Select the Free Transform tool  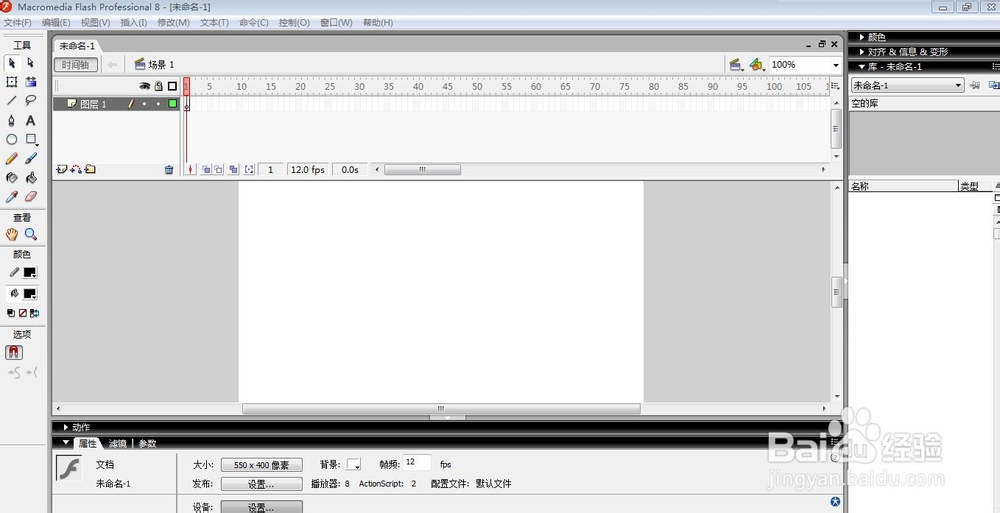pyautogui.click(x=11, y=82)
